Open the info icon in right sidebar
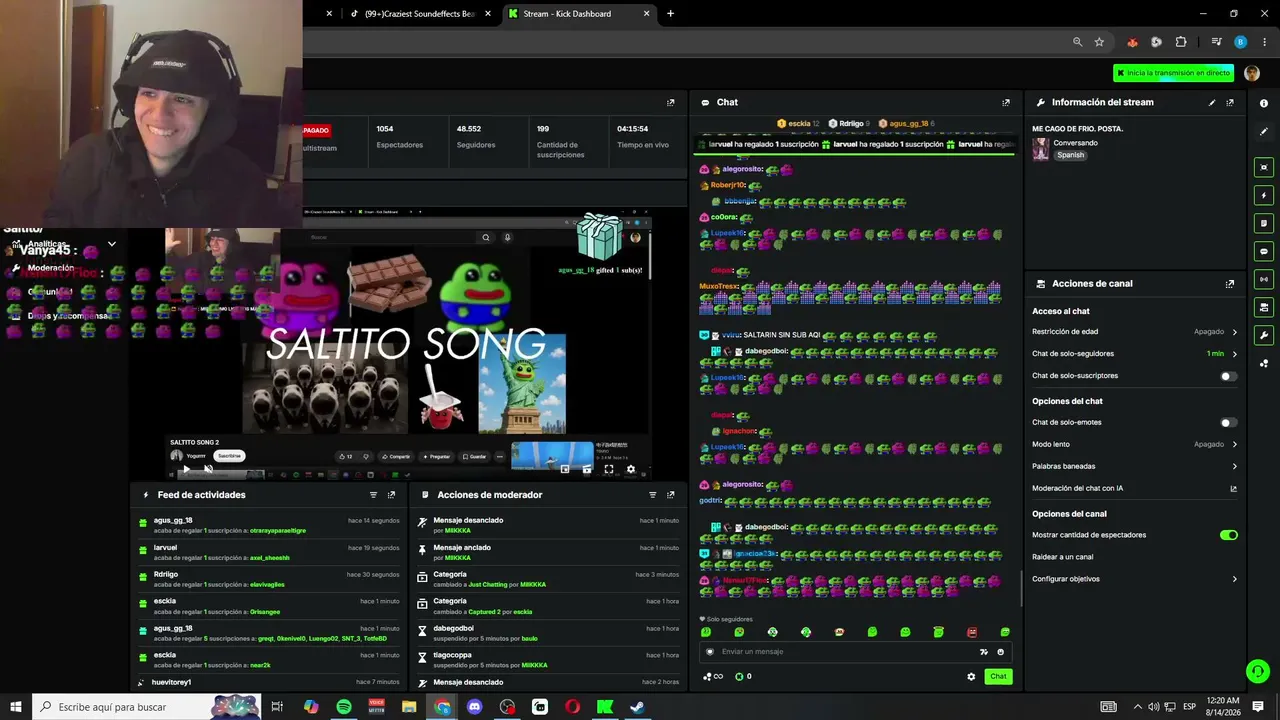Screen dimensions: 1280x720 [x=1264, y=103]
